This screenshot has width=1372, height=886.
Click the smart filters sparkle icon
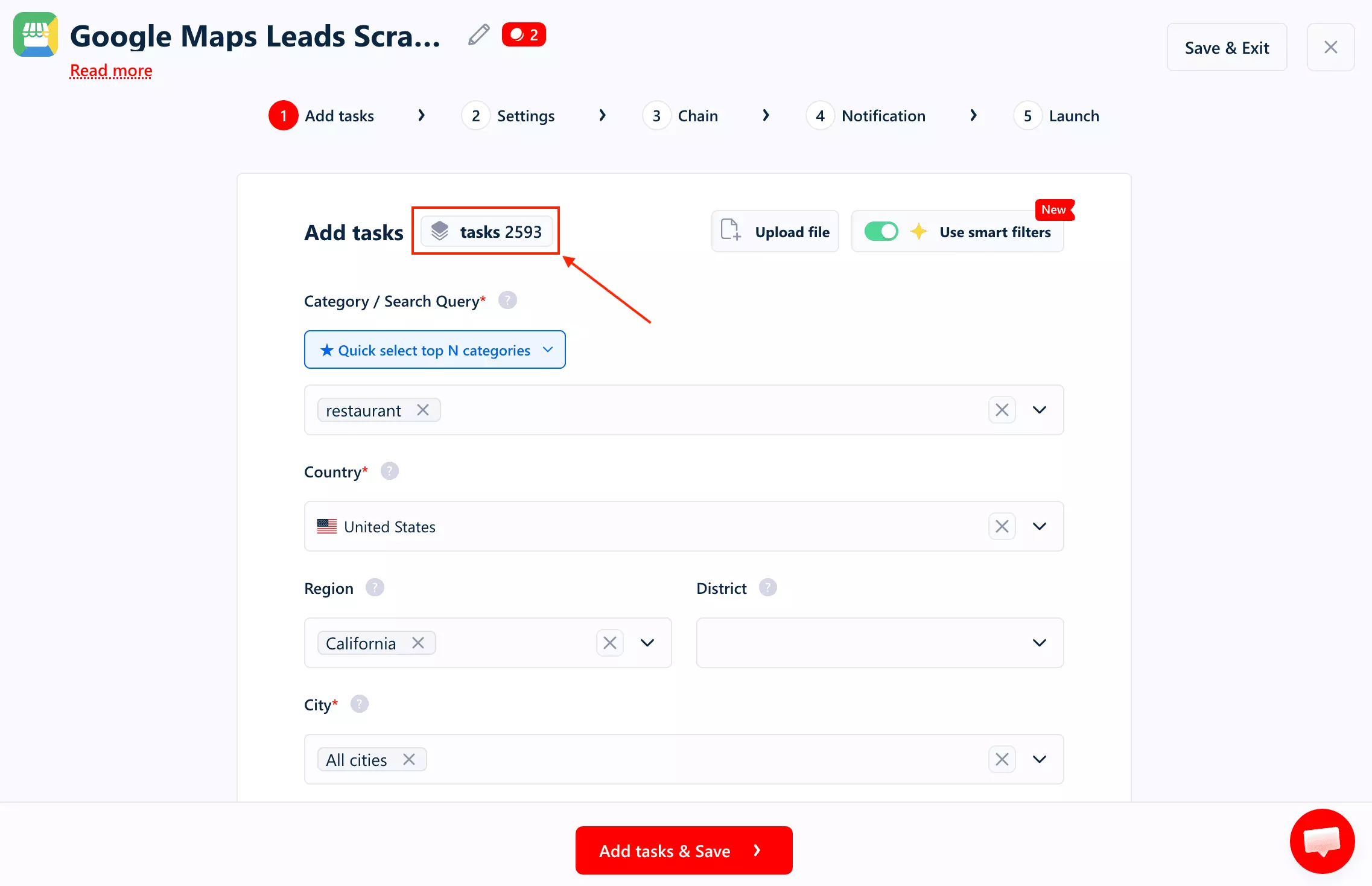click(919, 232)
